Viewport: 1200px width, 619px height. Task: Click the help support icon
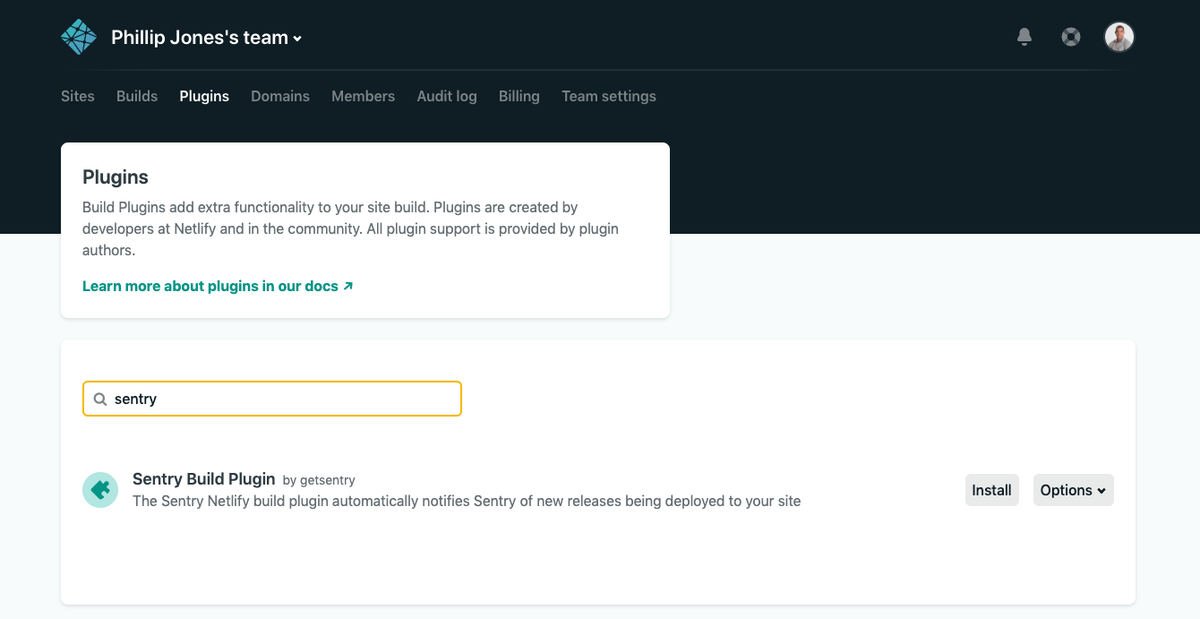pos(1070,35)
